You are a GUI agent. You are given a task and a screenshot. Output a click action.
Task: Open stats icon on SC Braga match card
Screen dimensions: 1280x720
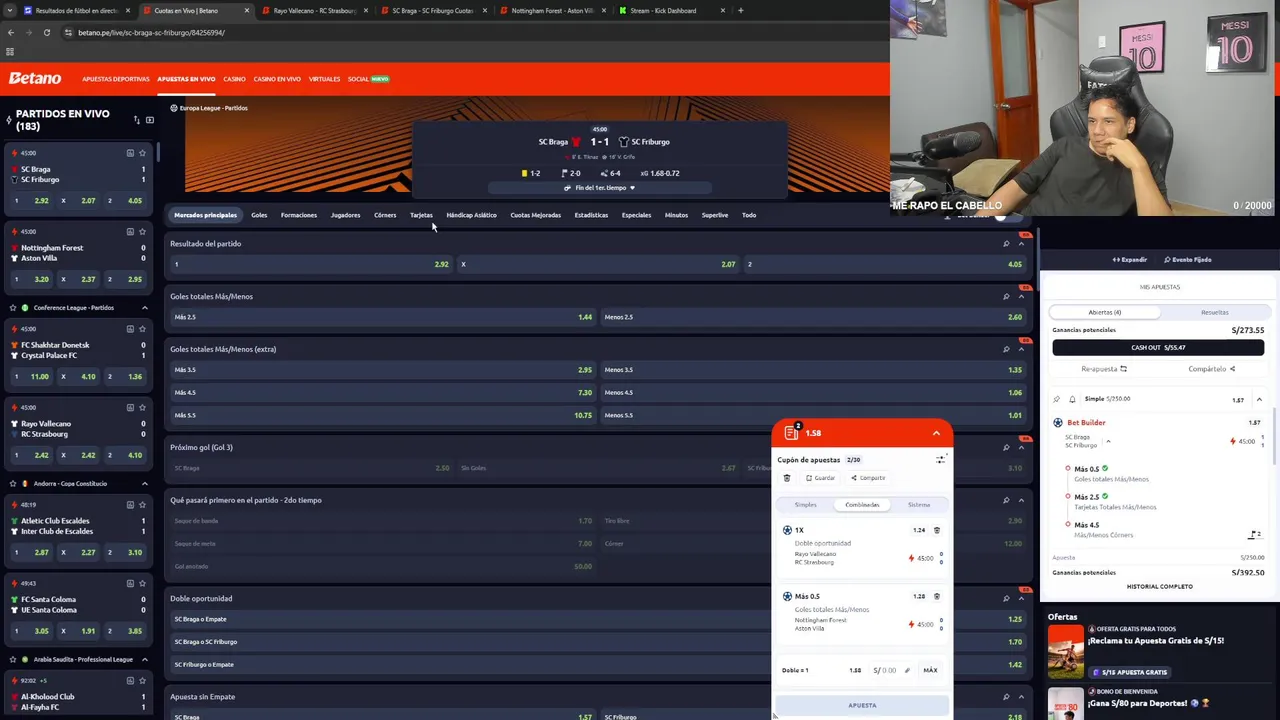(130, 153)
